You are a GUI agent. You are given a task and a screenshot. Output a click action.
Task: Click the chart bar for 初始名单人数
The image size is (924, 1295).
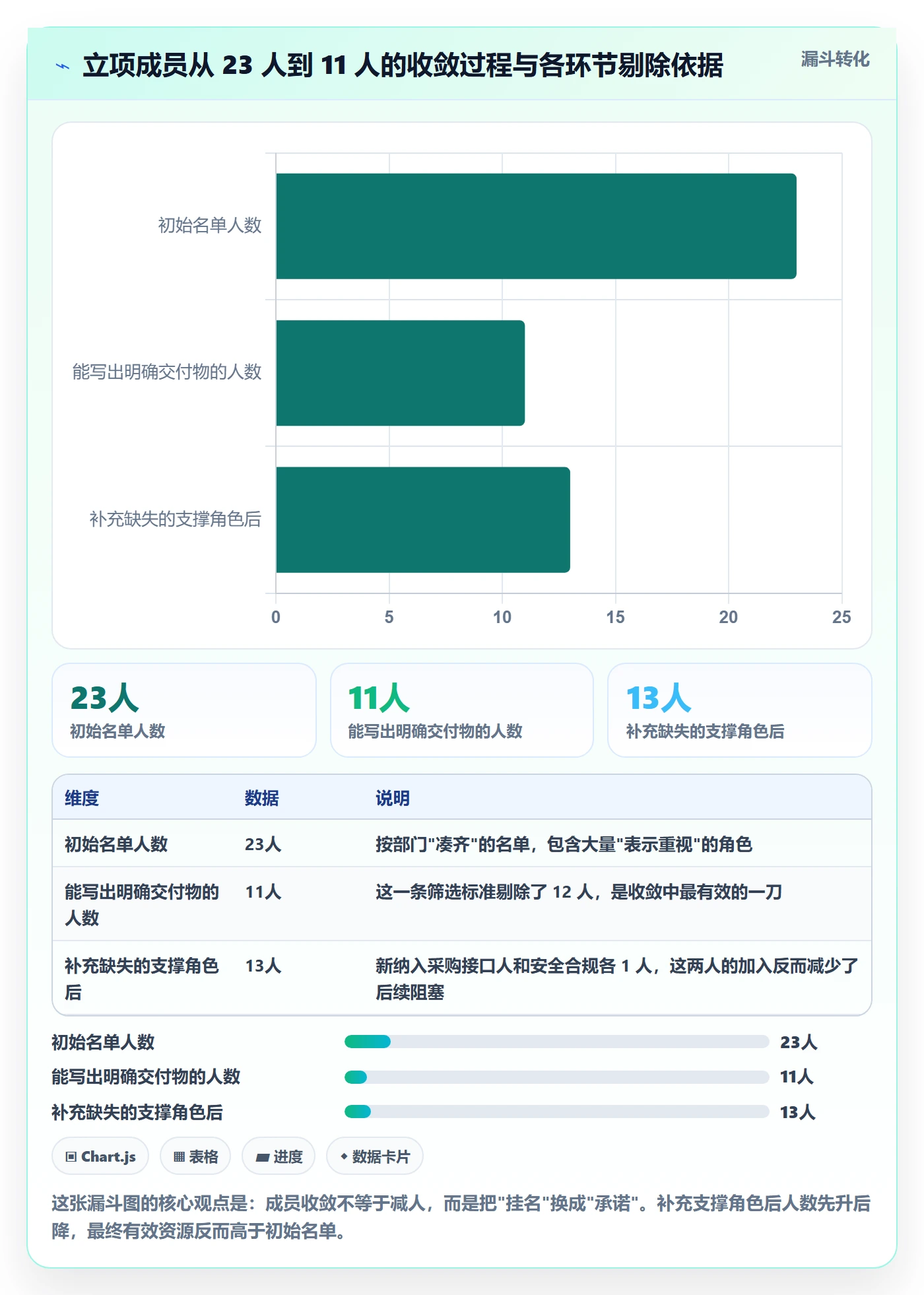pos(536,226)
